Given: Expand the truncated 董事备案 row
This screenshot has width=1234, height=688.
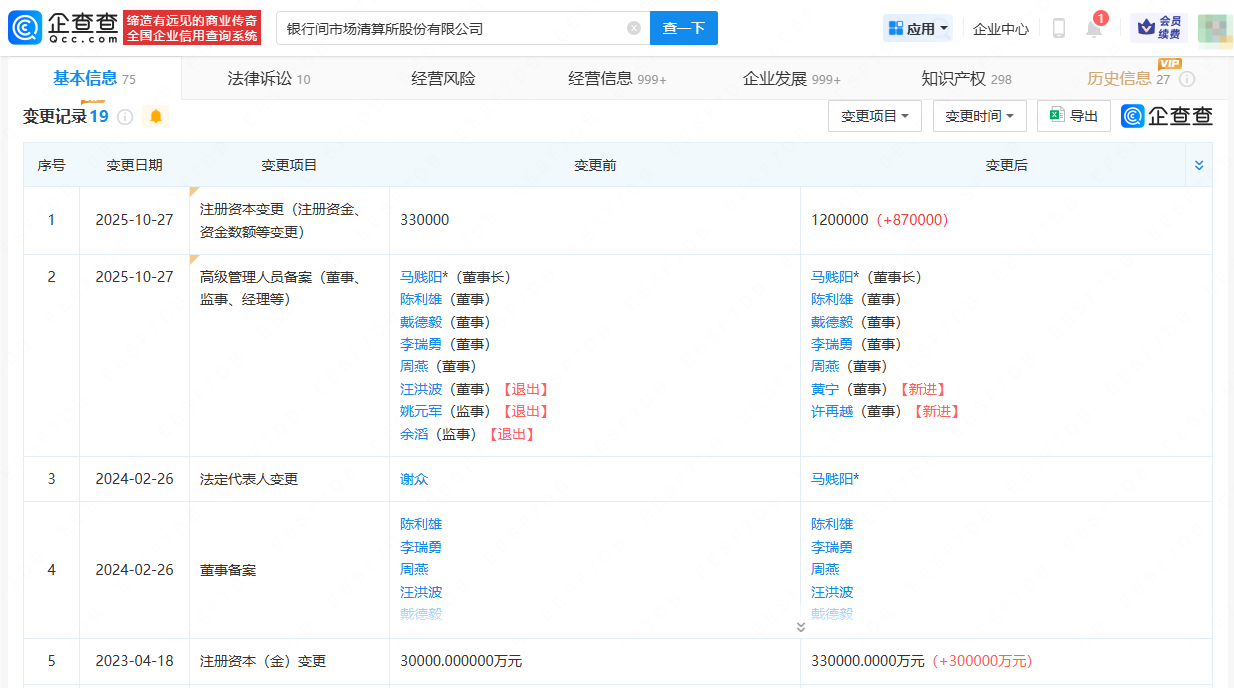Looking at the screenshot, I should click(x=800, y=627).
